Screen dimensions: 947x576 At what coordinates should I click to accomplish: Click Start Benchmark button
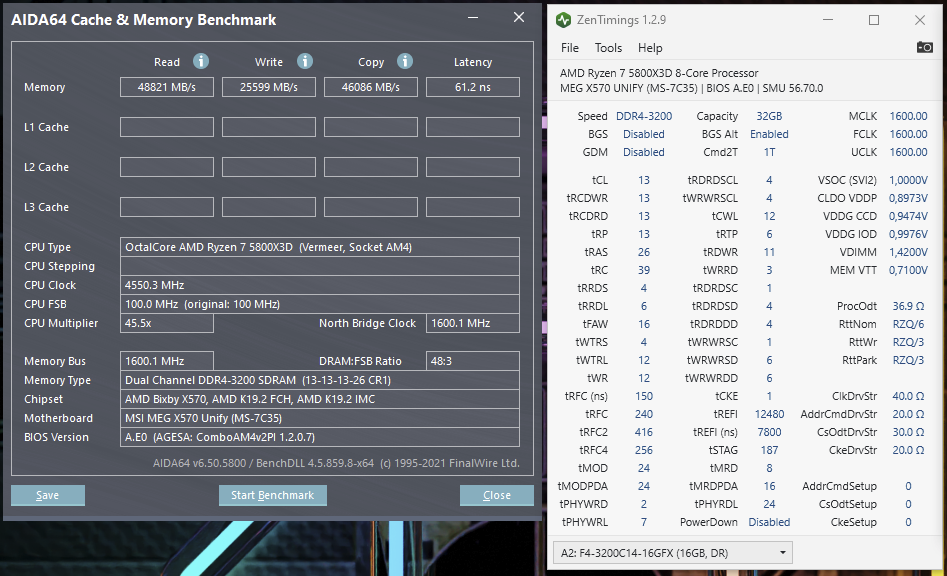tap(272, 495)
